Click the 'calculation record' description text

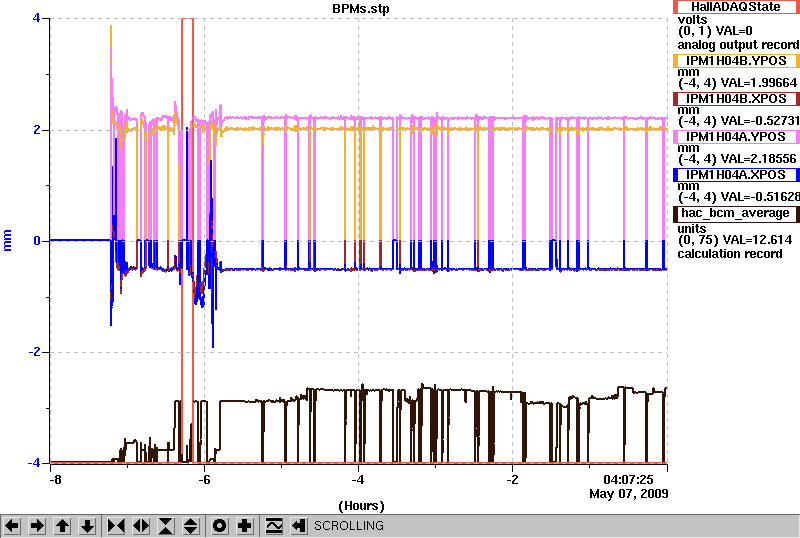click(x=730, y=254)
